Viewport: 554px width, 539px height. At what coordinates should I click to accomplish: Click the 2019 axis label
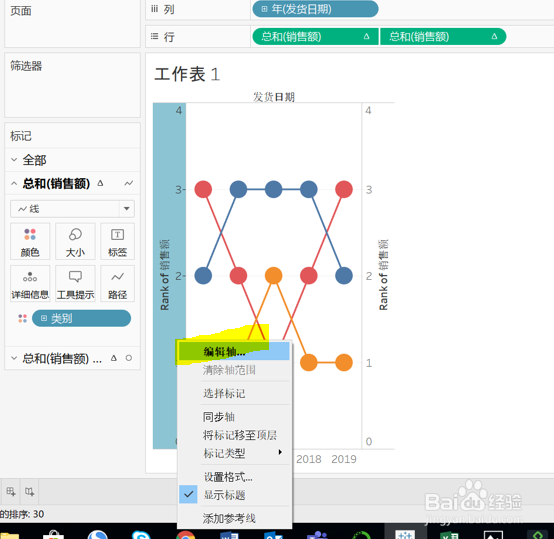coord(344,459)
